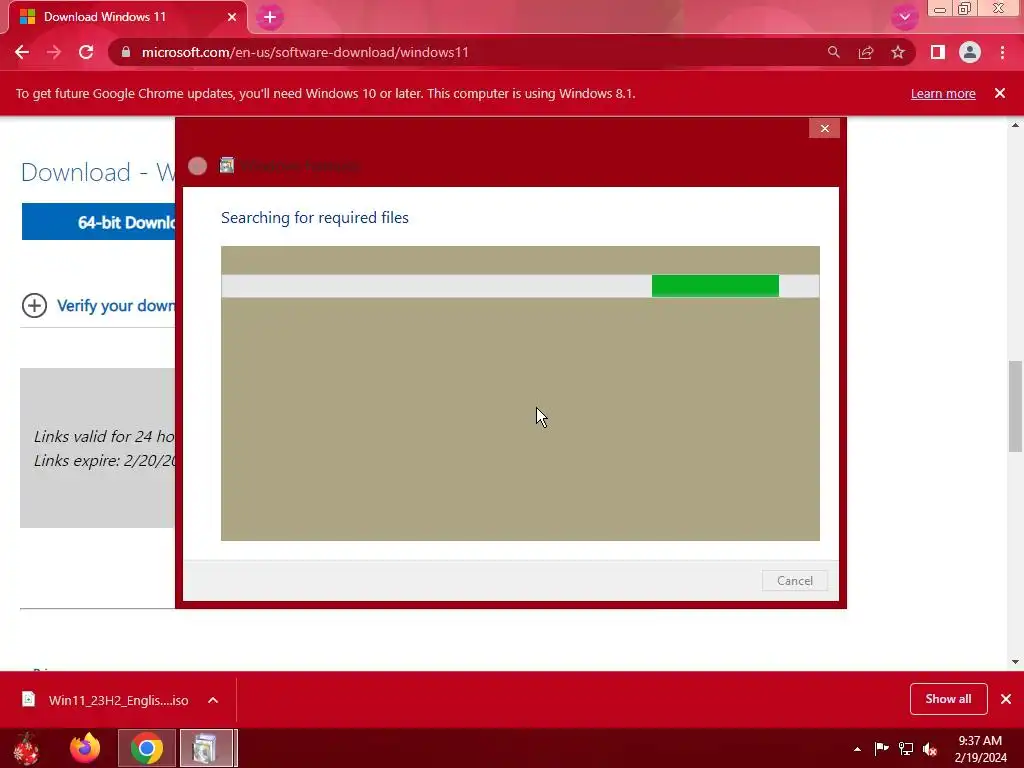Screen dimensions: 1024x768
Task: Click Show all downloads
Action: tap(948, 699)
